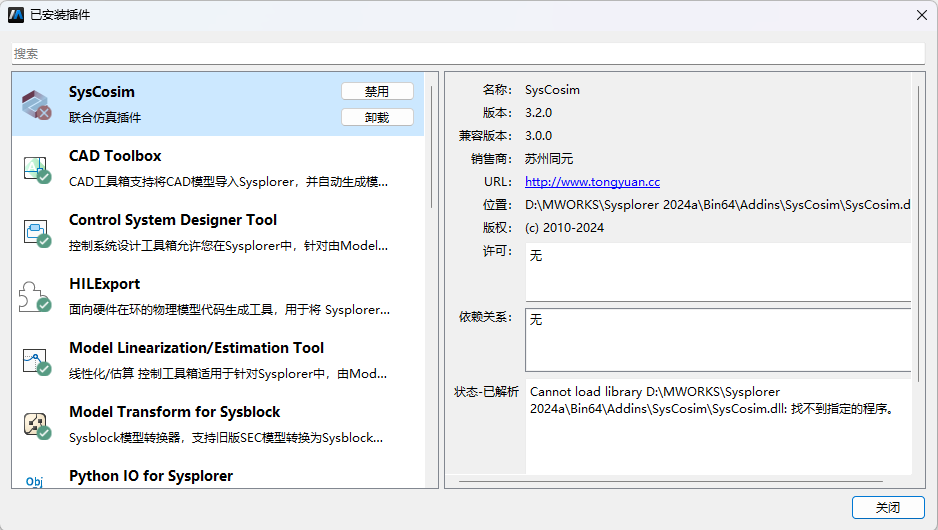Click the CAD Toolbox plugin icon
This screenshot has height=530, width=938.
coord(36,169)
